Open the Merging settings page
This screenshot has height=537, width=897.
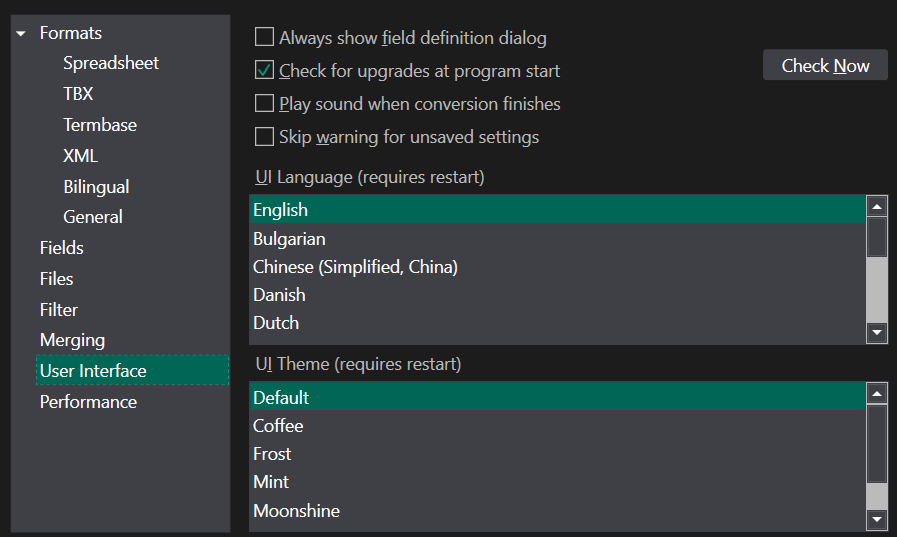point(72,340)
